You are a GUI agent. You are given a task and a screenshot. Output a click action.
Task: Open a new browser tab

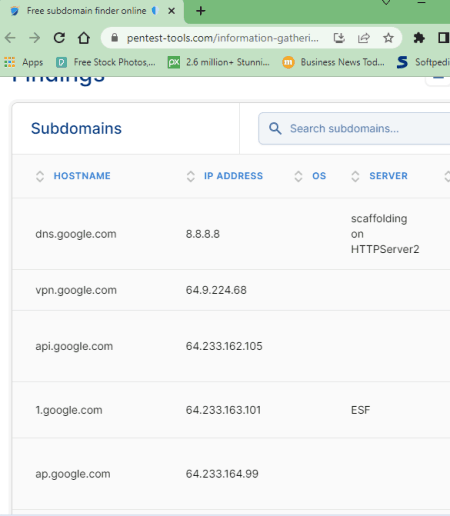click(200, 11)
